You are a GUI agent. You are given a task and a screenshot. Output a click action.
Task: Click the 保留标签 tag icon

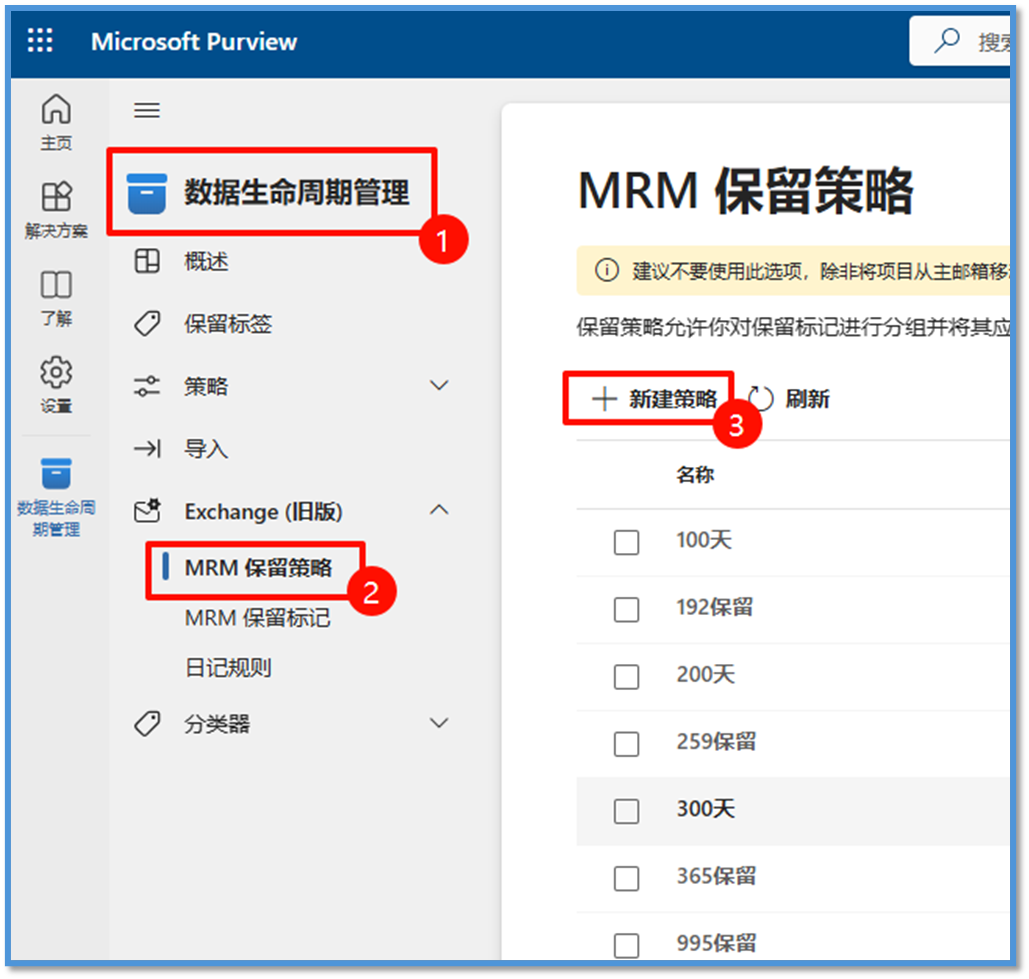pos(147,323)
